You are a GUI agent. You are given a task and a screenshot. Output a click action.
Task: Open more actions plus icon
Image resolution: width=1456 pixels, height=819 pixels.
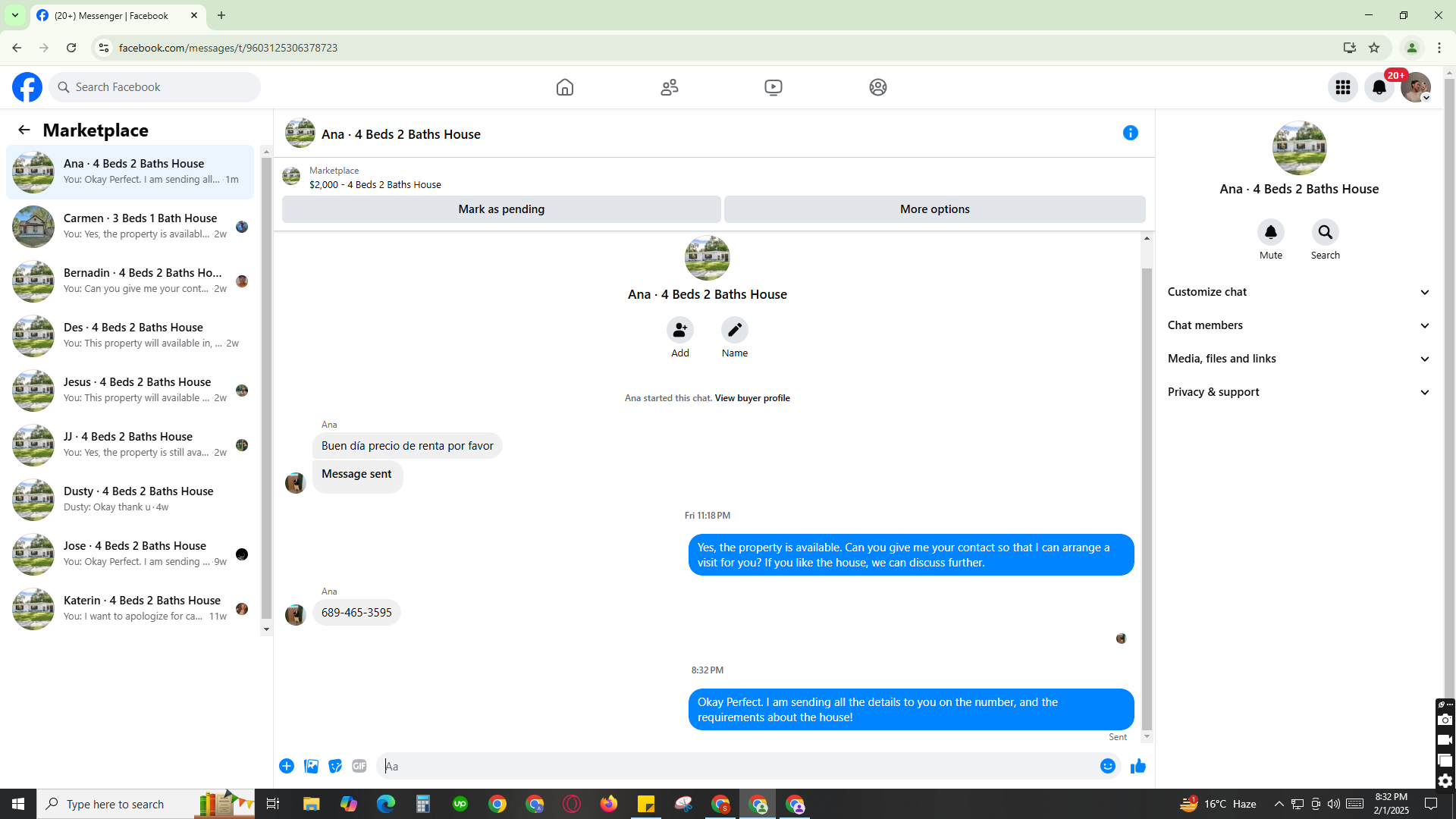click(287, 766)
